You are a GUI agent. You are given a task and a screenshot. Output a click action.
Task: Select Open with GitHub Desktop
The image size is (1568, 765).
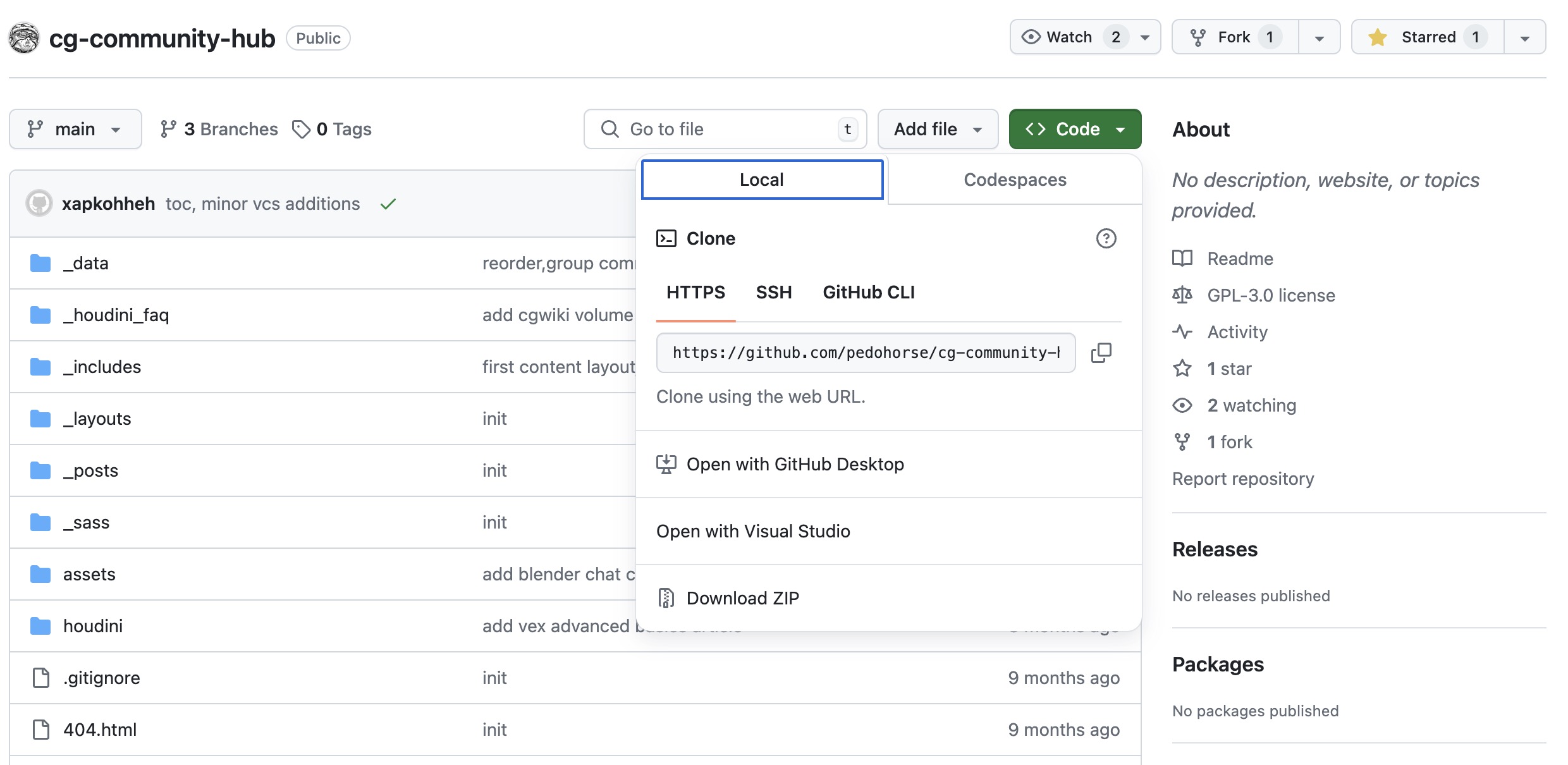pyautogui.click(x=795, y=463)
